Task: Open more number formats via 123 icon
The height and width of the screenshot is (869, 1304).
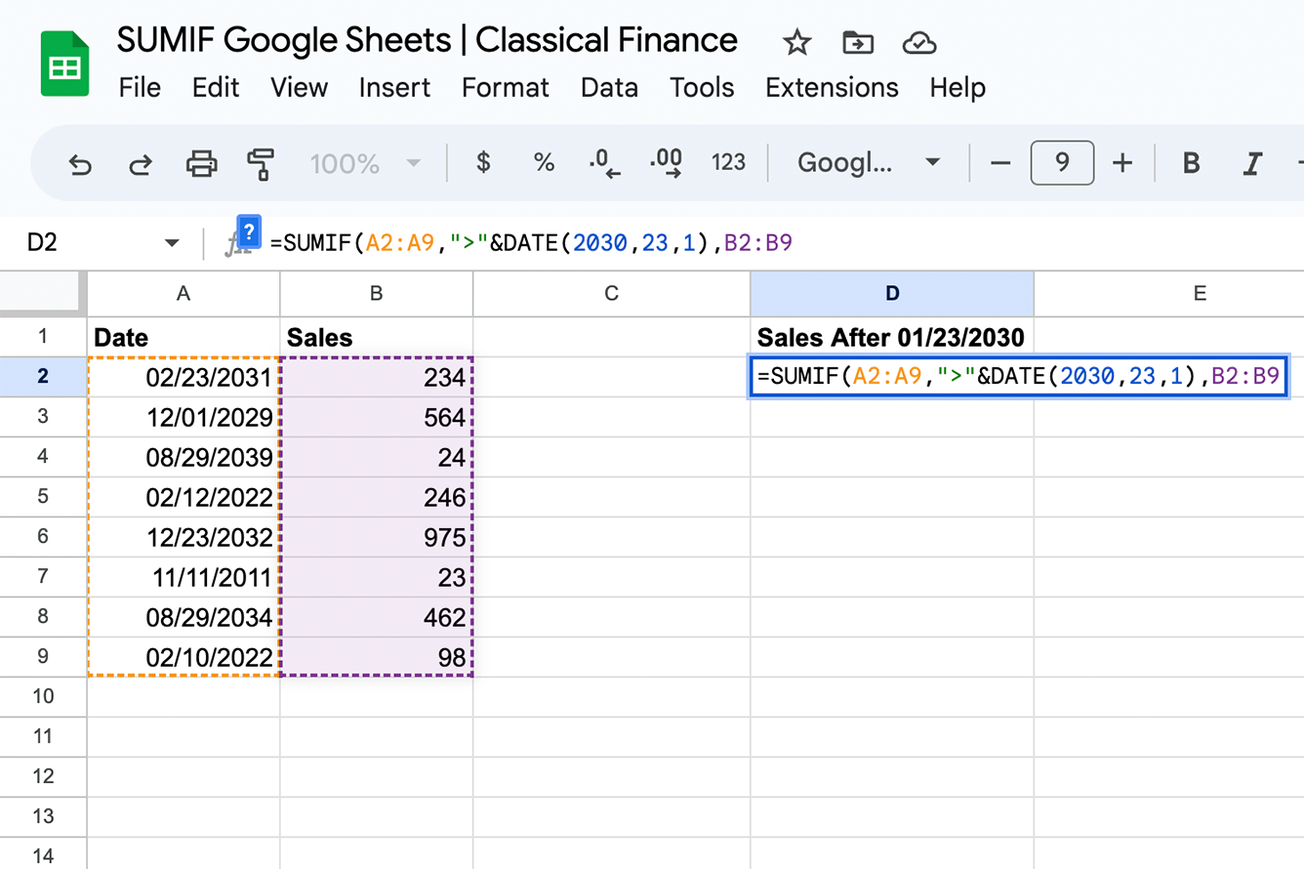Action: click(x=729, y=162)
